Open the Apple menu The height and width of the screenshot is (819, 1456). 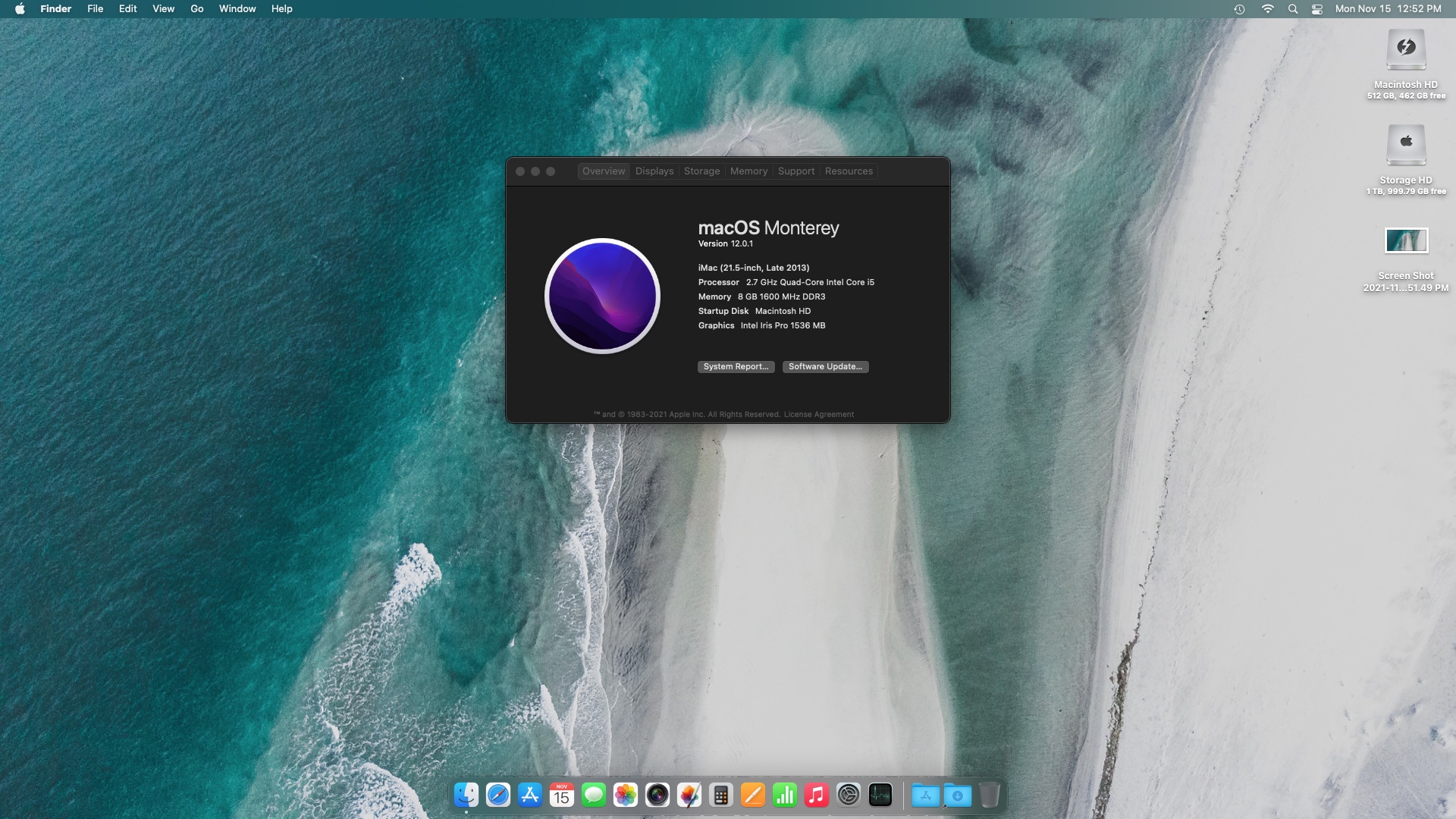(20, 9)
